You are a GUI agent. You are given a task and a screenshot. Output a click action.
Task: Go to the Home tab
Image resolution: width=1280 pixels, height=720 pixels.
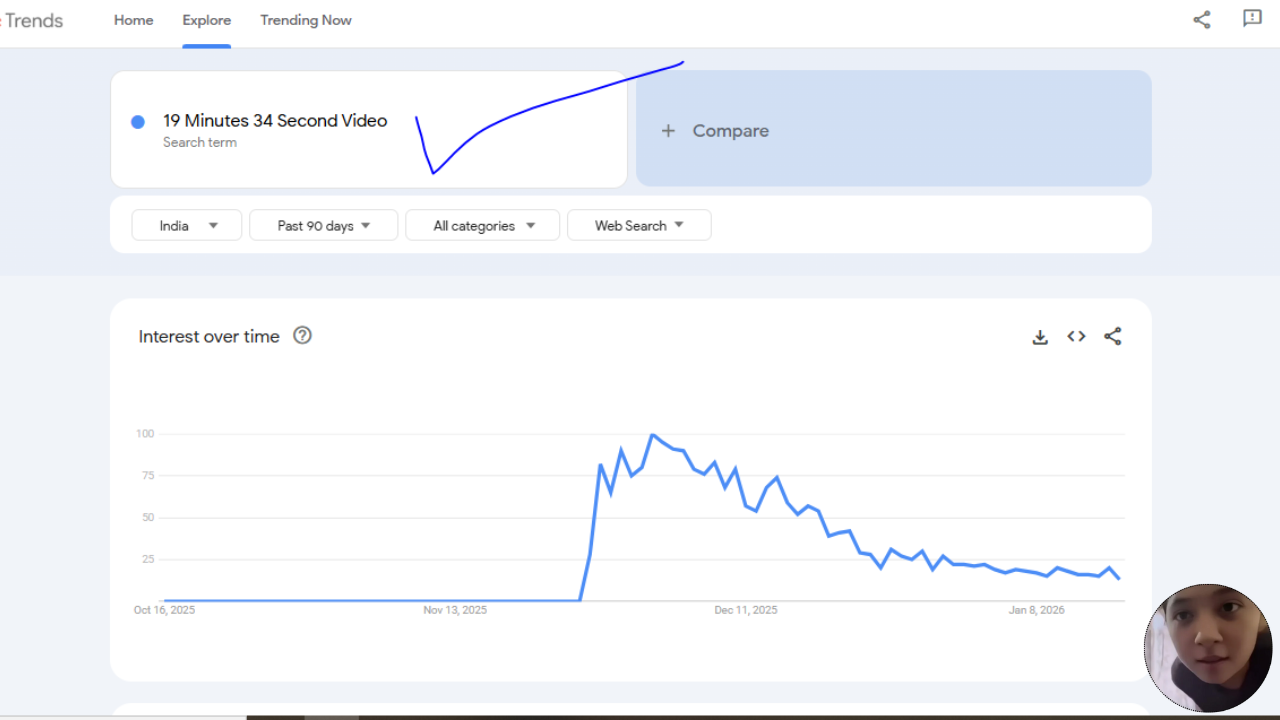click(x=133, y=20)
